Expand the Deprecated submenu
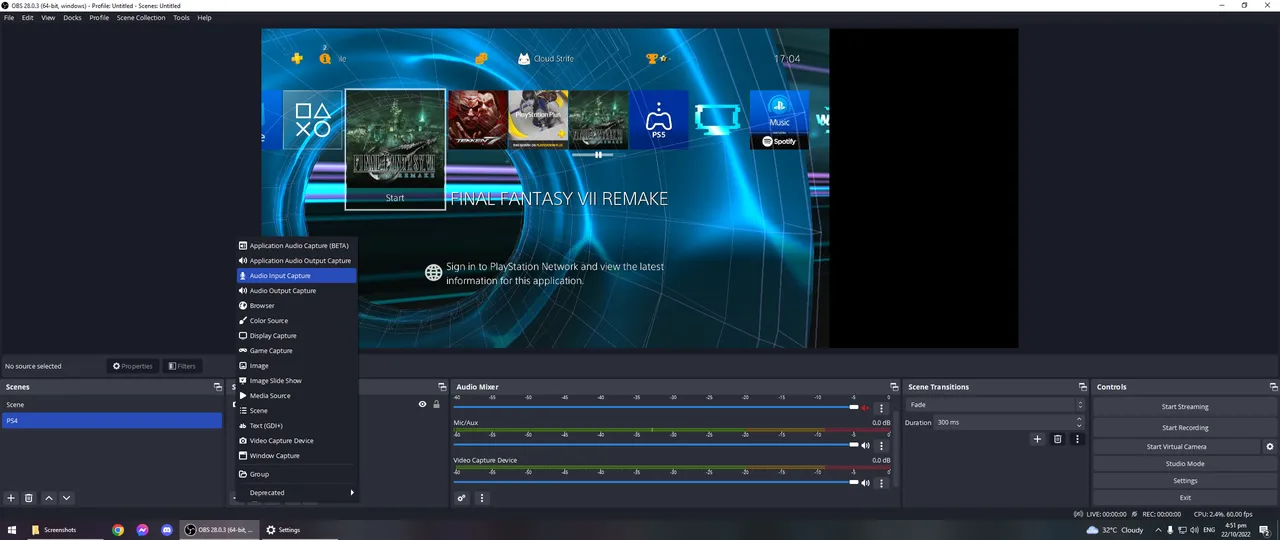 296,492
